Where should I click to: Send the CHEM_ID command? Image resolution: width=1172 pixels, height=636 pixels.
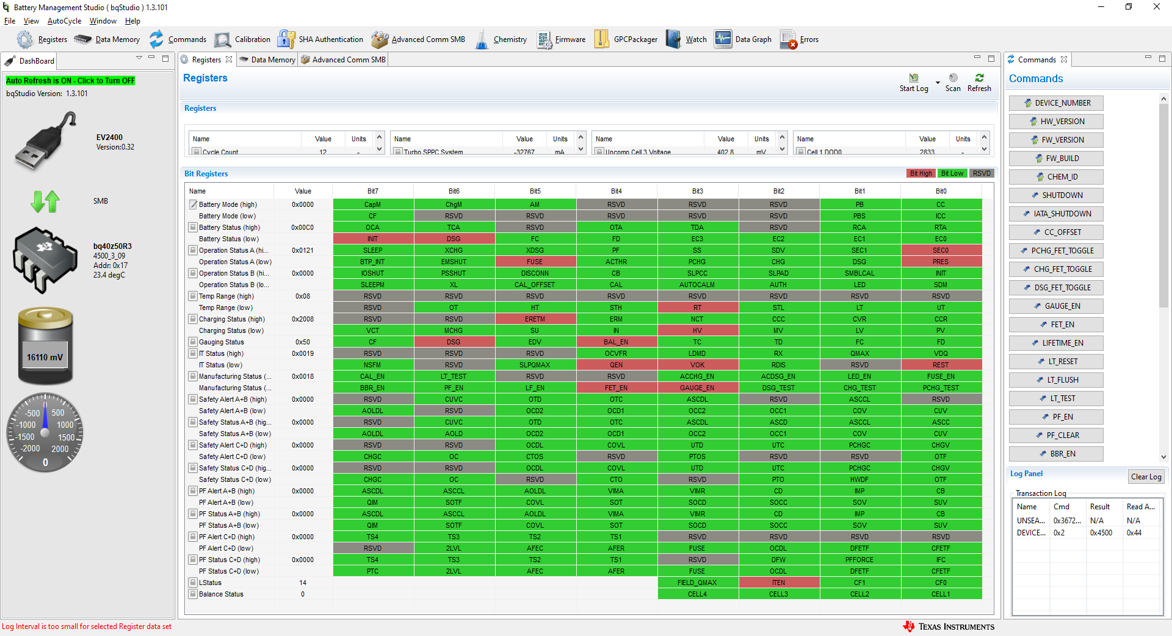point(1056,177)
